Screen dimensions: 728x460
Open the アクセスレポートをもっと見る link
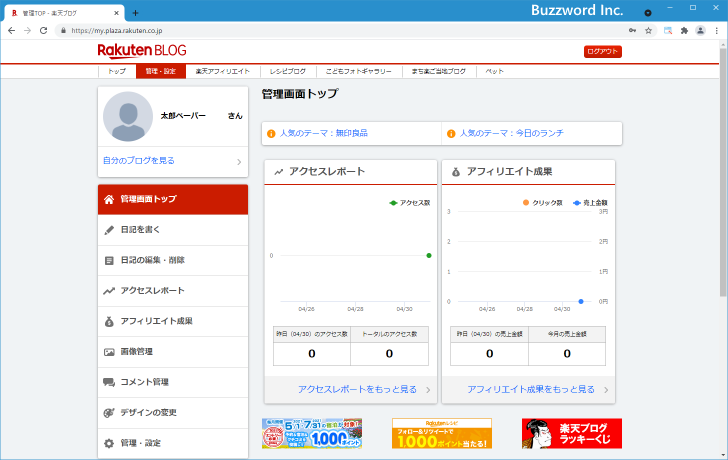pos(358,389)
